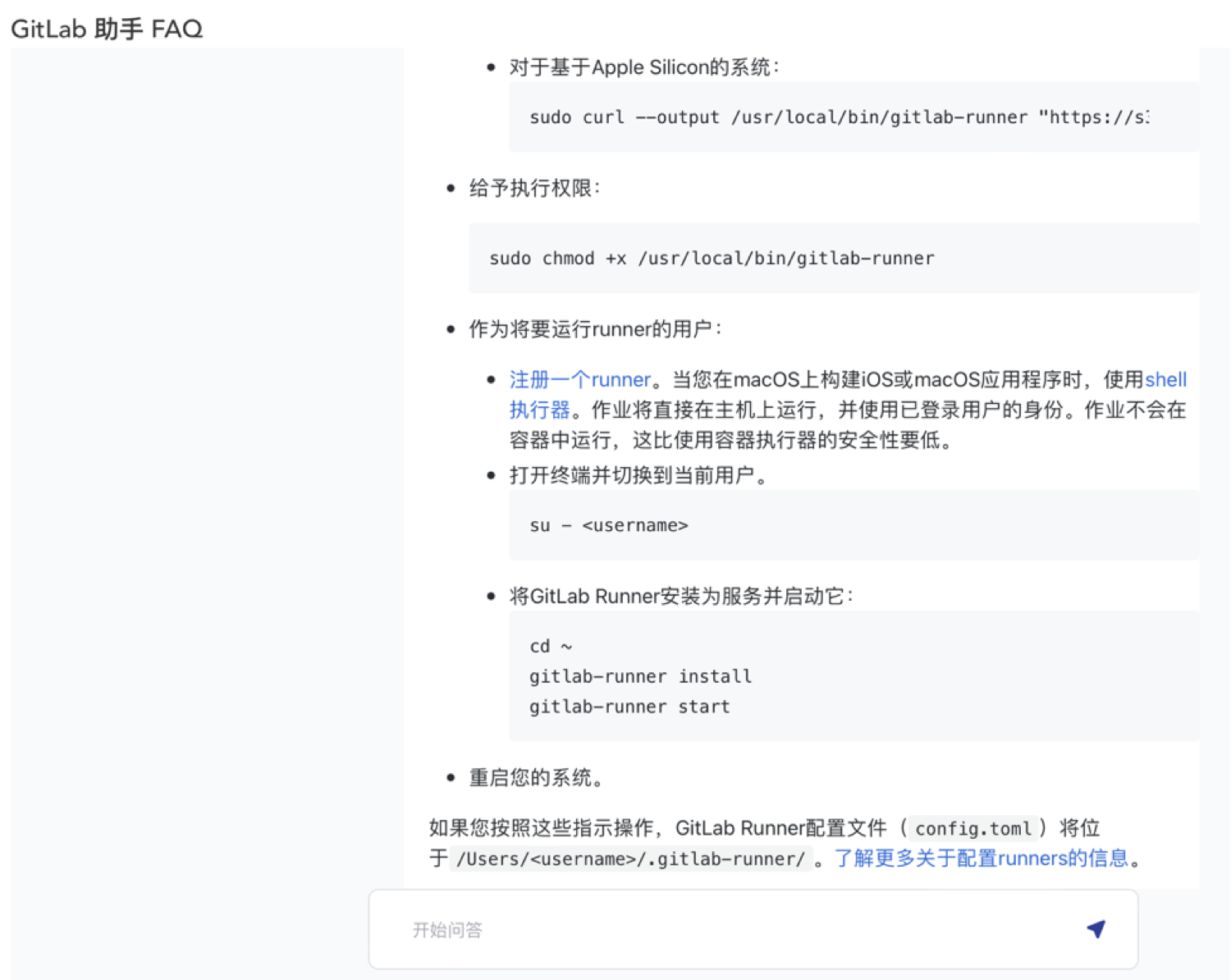Click the gitlab-runner start command line
Image resolution: width=1231 pixels, height=980 pixels.
629,707
